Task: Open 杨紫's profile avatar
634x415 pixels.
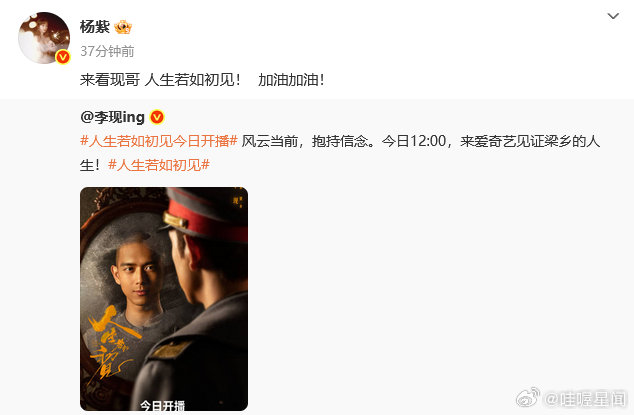Action: pyautogui.click(x=44, y=38)
